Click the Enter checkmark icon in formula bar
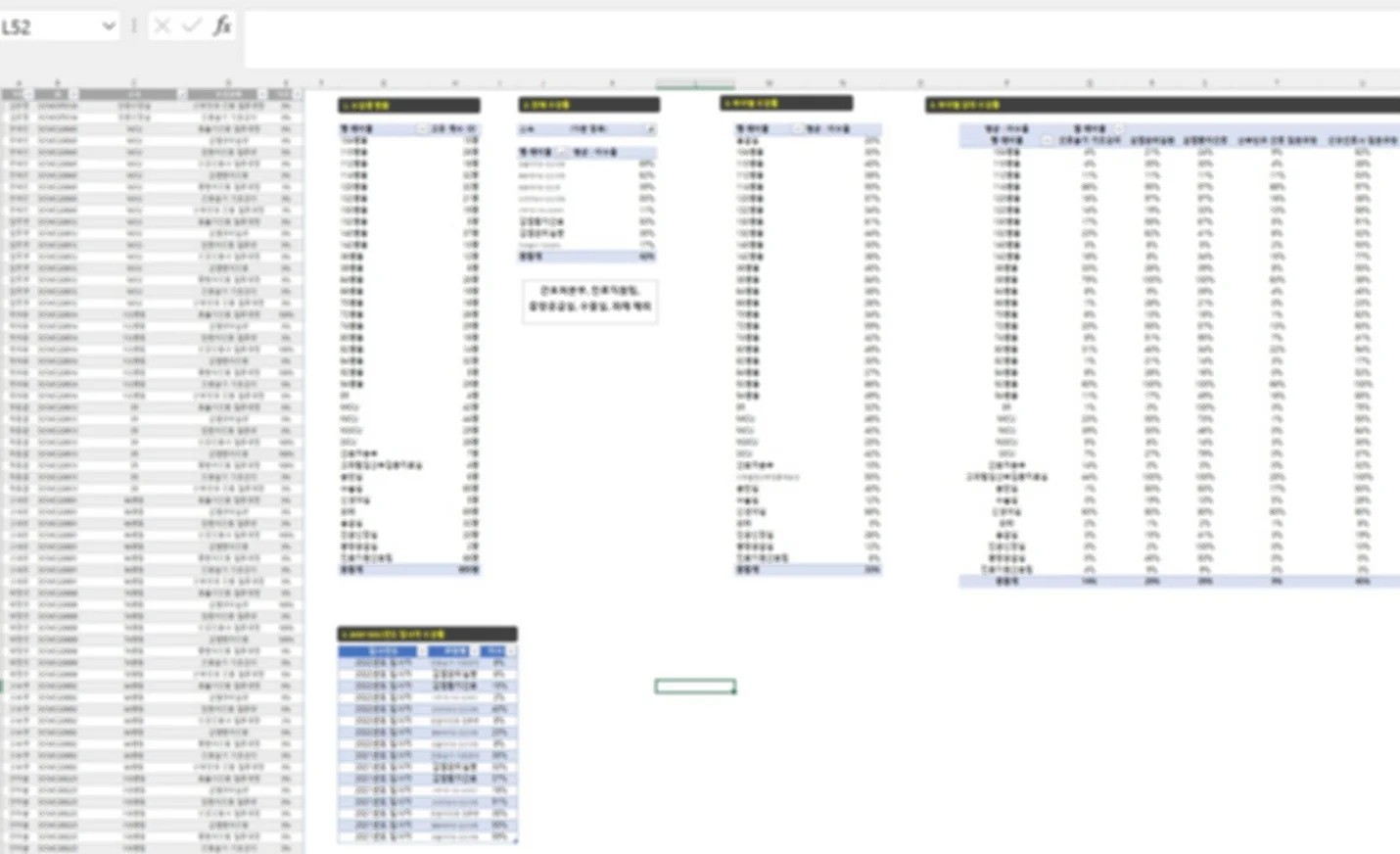 [192, 25]
